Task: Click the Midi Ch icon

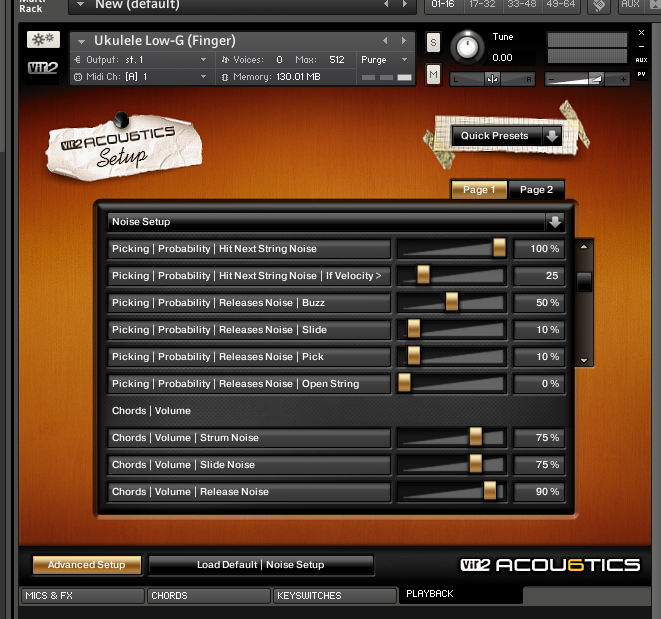Action: (78, 77)
